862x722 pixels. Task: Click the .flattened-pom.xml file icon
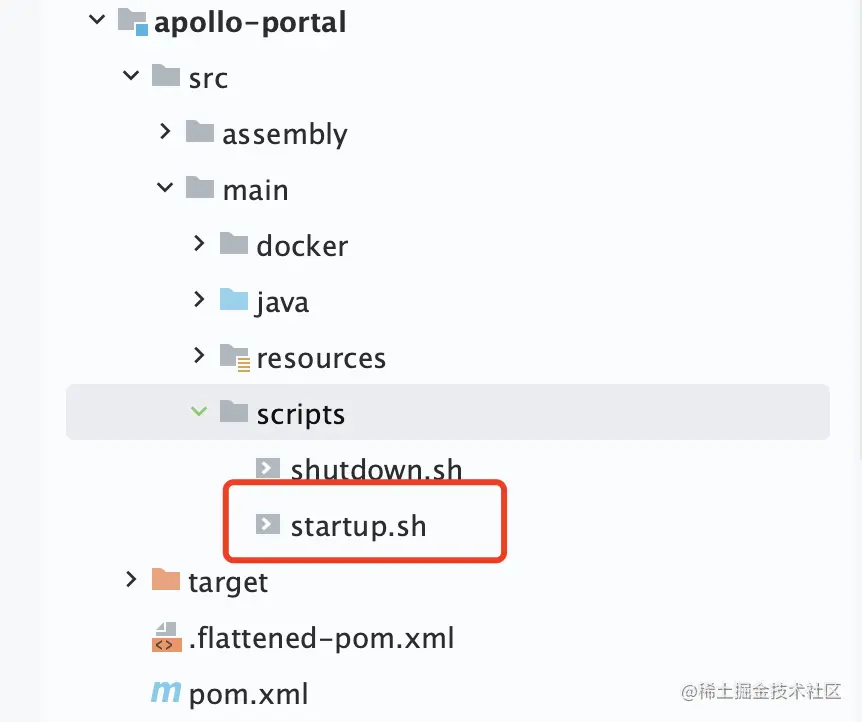click(165, 636)
